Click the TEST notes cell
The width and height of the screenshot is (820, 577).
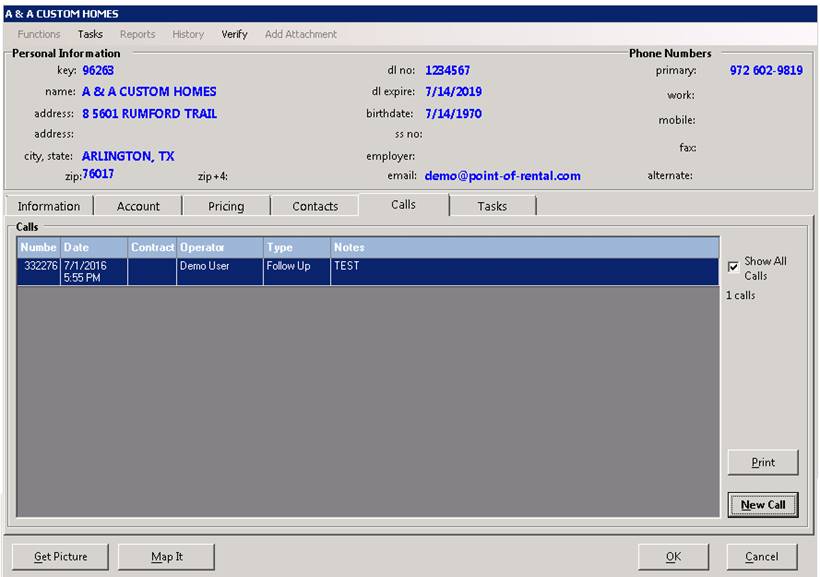coord(525,271)
